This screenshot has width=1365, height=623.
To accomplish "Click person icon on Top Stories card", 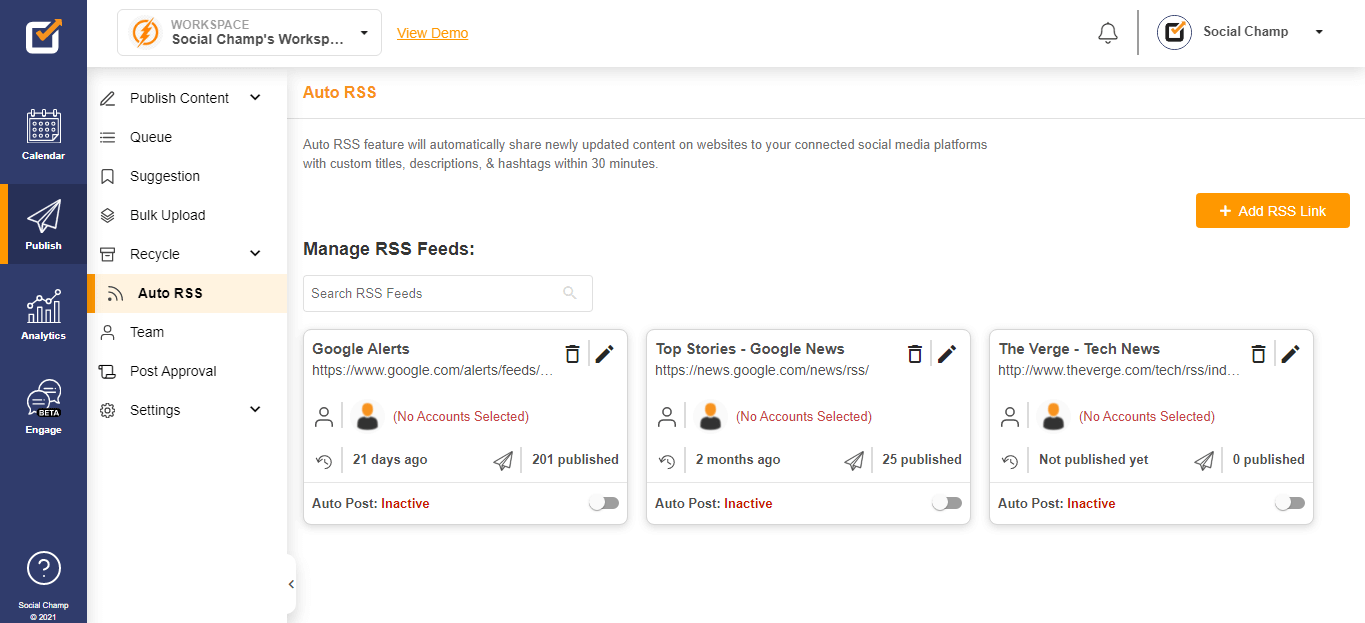I will pyautogui.click(x=667, y=417).
